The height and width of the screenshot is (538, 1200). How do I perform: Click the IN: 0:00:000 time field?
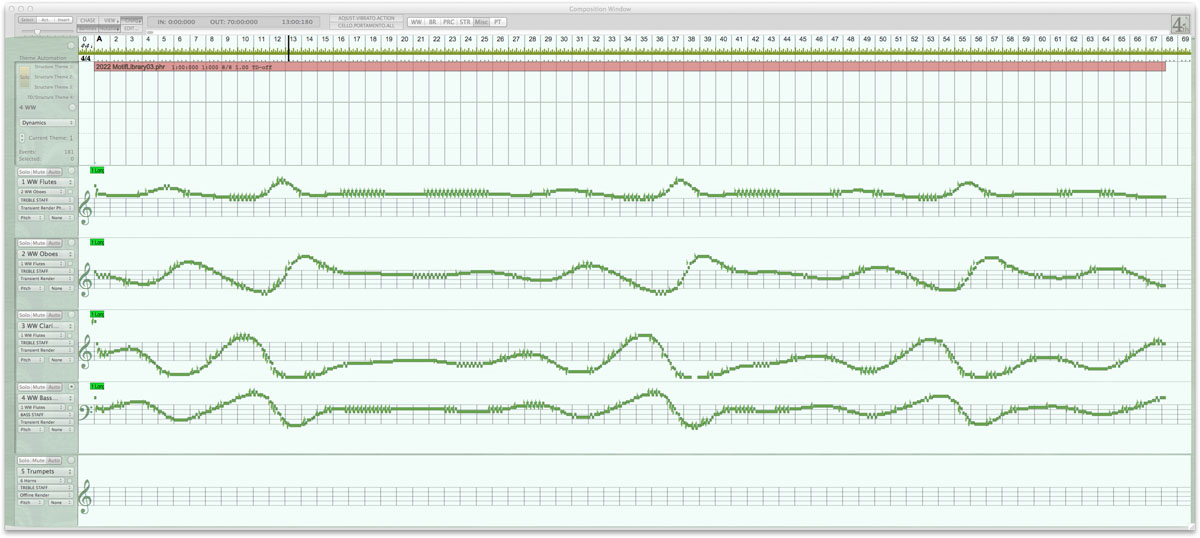pyautogui.click(x=176, y=22)
